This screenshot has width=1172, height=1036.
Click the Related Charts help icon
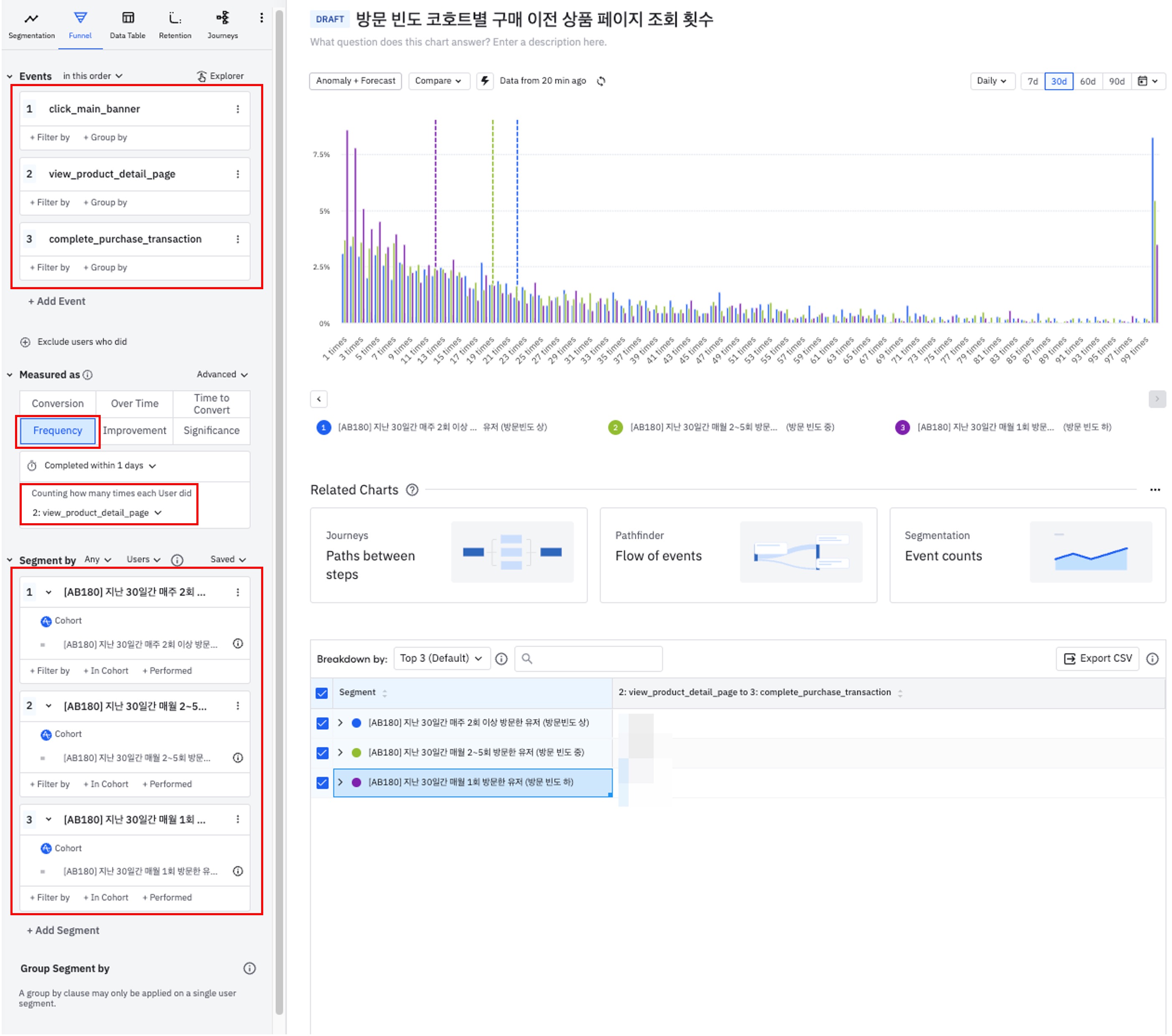click(x=412, y=490)
